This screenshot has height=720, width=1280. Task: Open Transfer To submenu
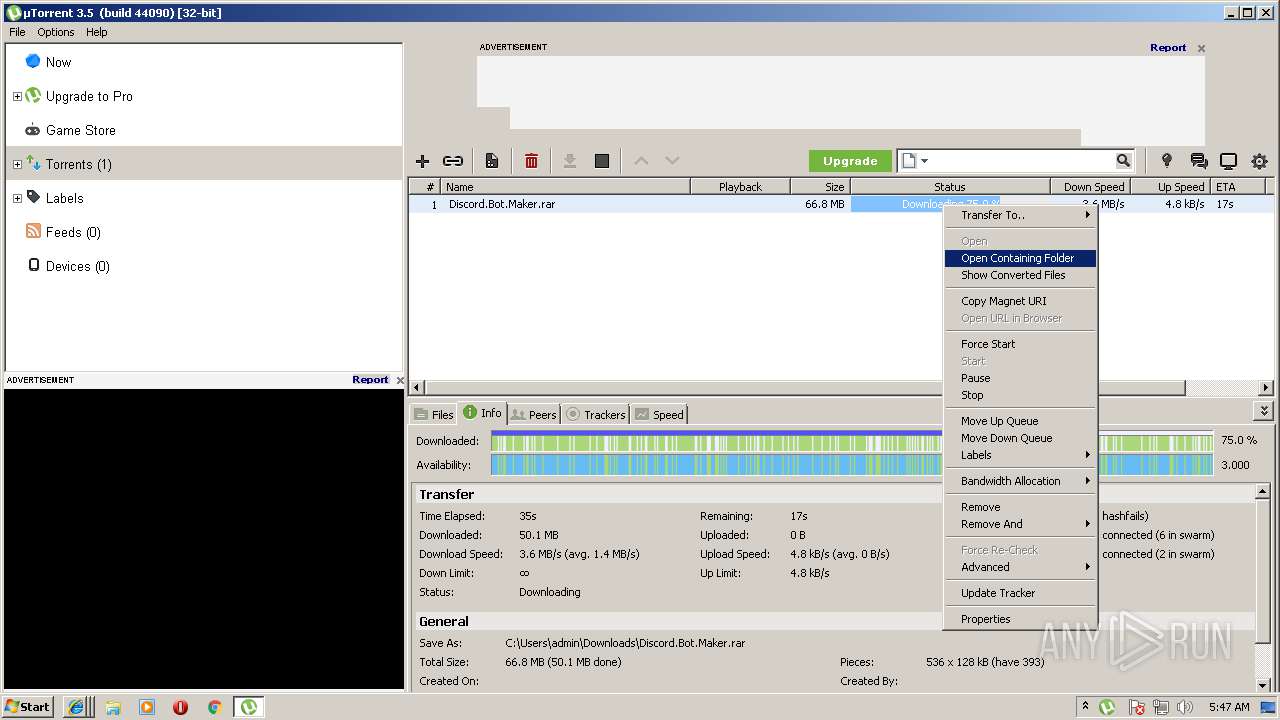pos(1020,215)
